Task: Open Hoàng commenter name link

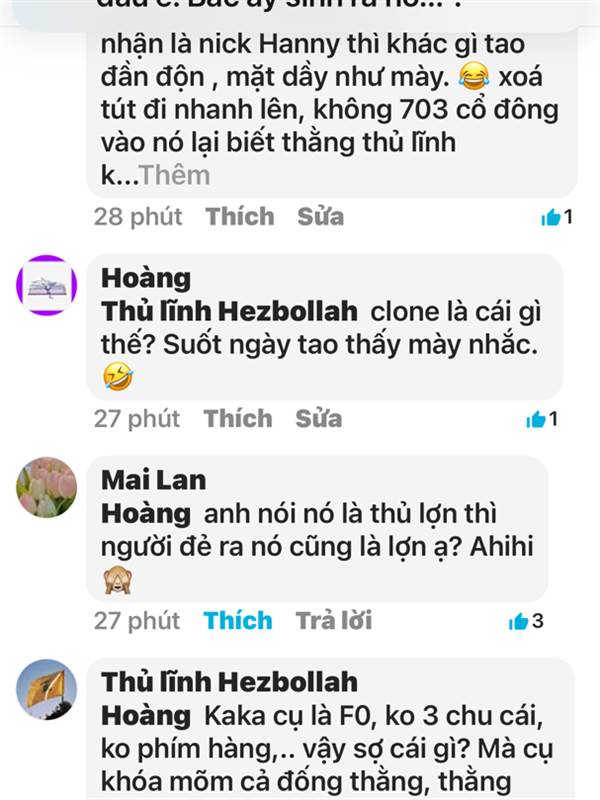Action: click(146, 278)
